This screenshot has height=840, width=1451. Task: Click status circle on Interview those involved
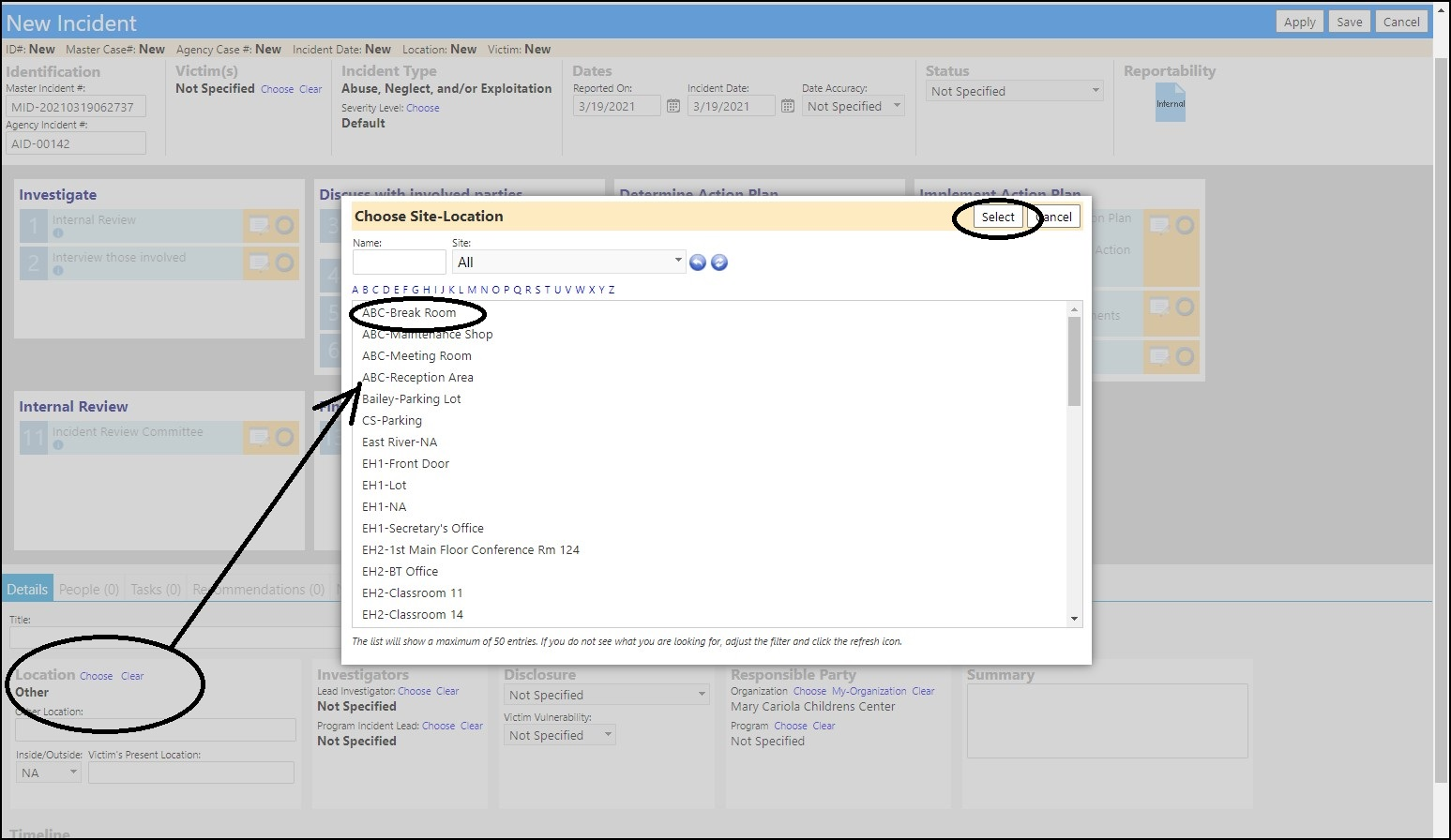284,262
